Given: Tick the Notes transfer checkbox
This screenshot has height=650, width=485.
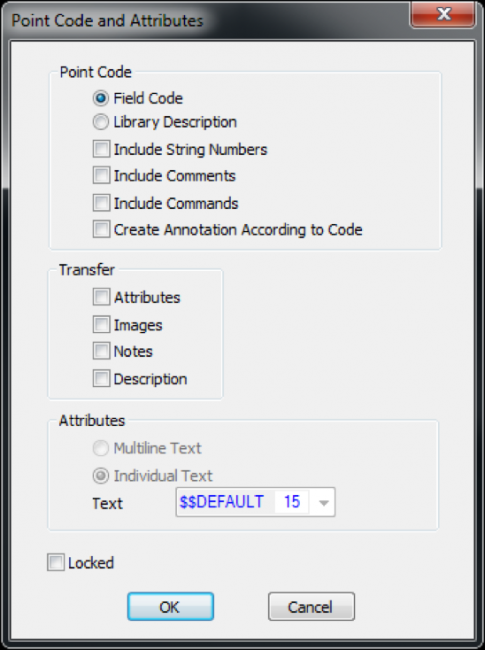Looking at the screenshot, I should 101,351.
